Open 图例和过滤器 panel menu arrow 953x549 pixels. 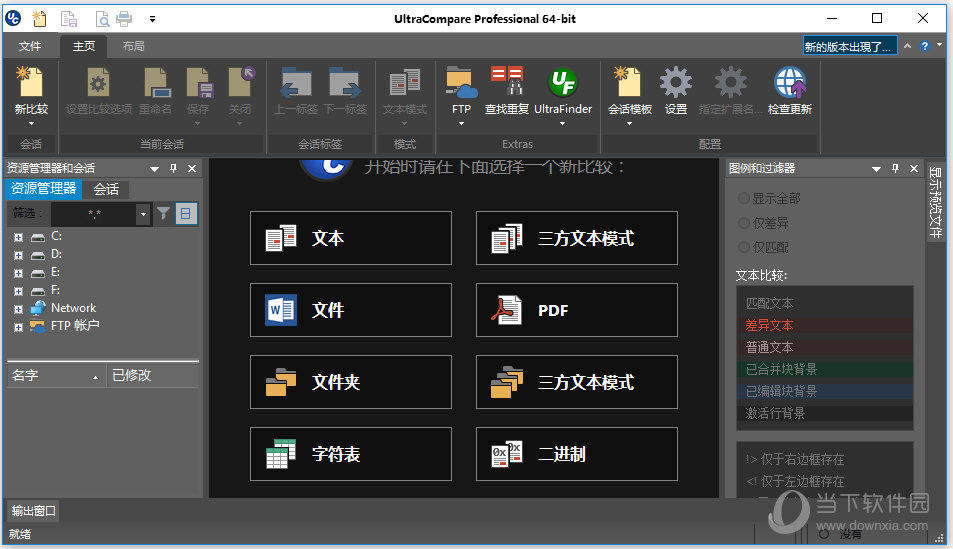876,169
